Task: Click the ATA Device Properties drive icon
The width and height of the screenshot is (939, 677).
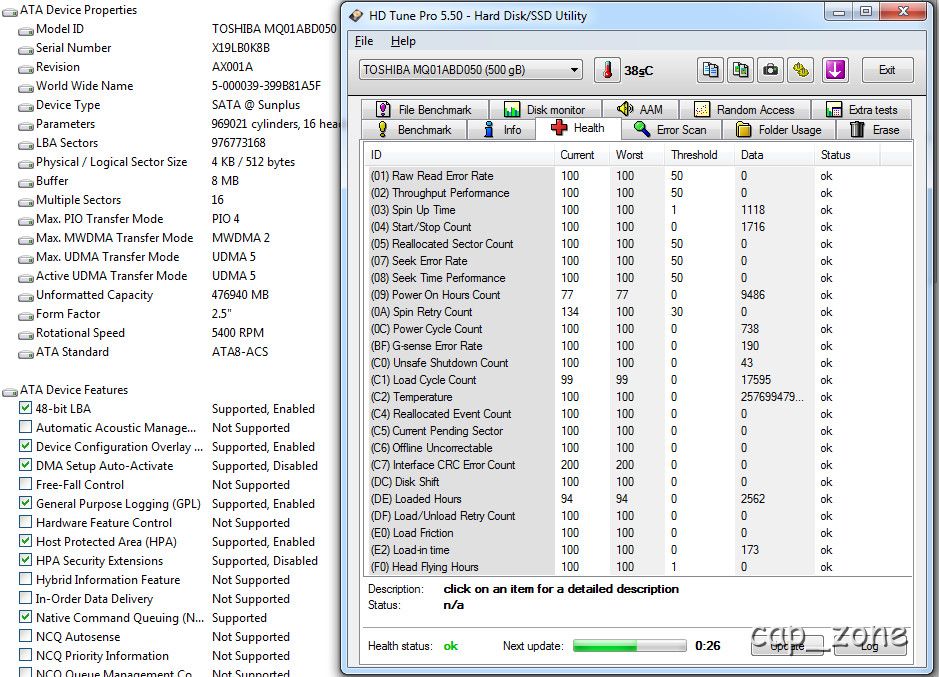Action: tap(10, 11)
